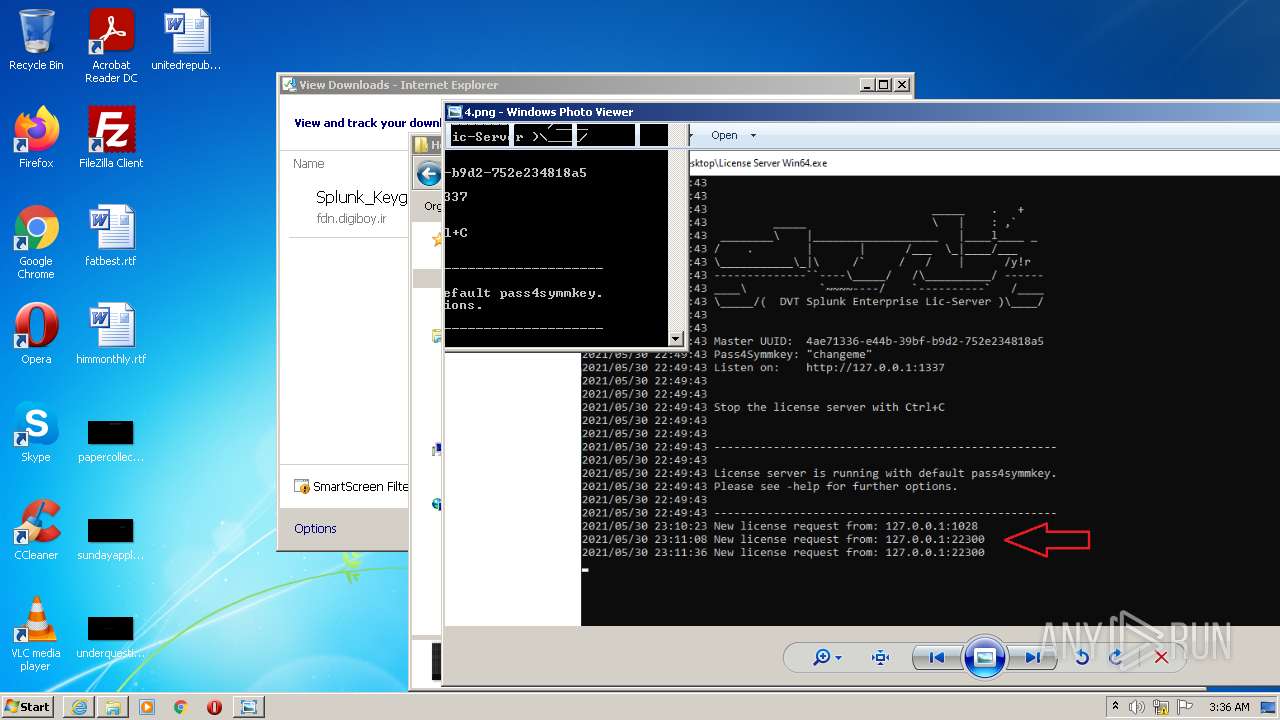Select the VLC media player desktop icon

point(36,634)
